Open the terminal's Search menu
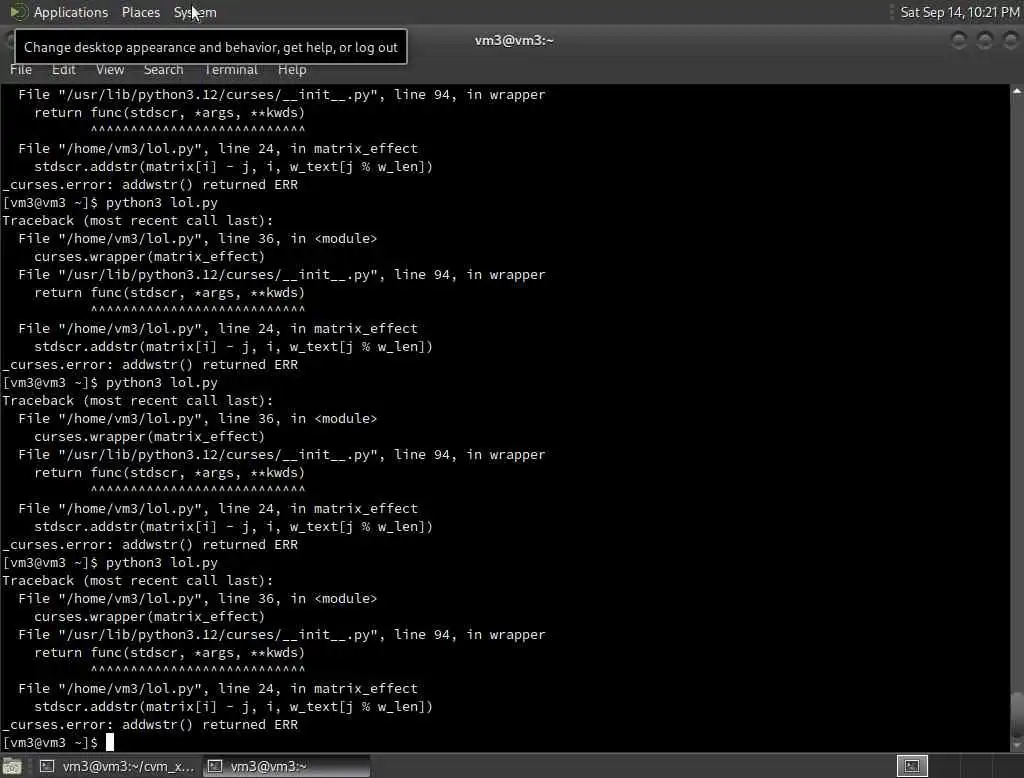Image resolution: width=1024 pixels, height=778 pixels. coord(163,70)
